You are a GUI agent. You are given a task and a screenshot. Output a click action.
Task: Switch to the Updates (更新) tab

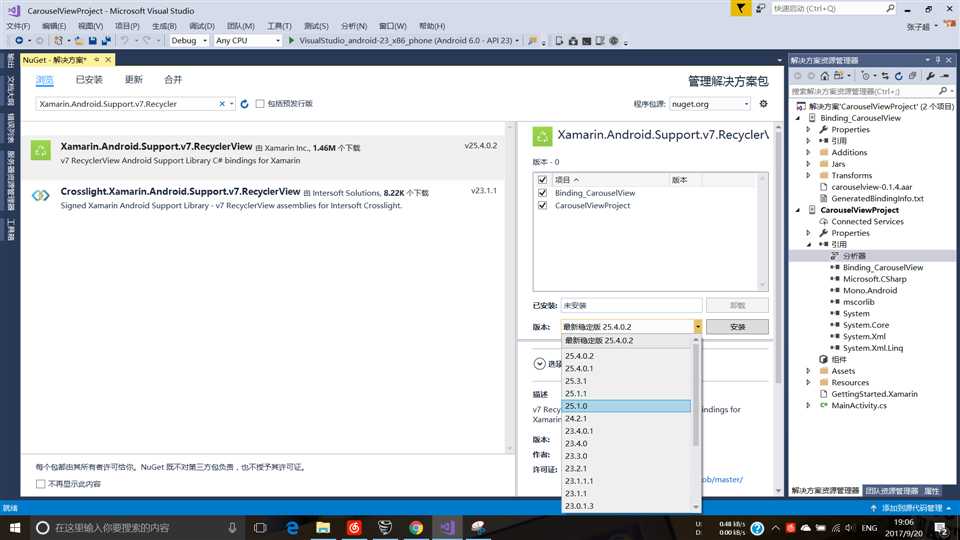pos(133,80)
